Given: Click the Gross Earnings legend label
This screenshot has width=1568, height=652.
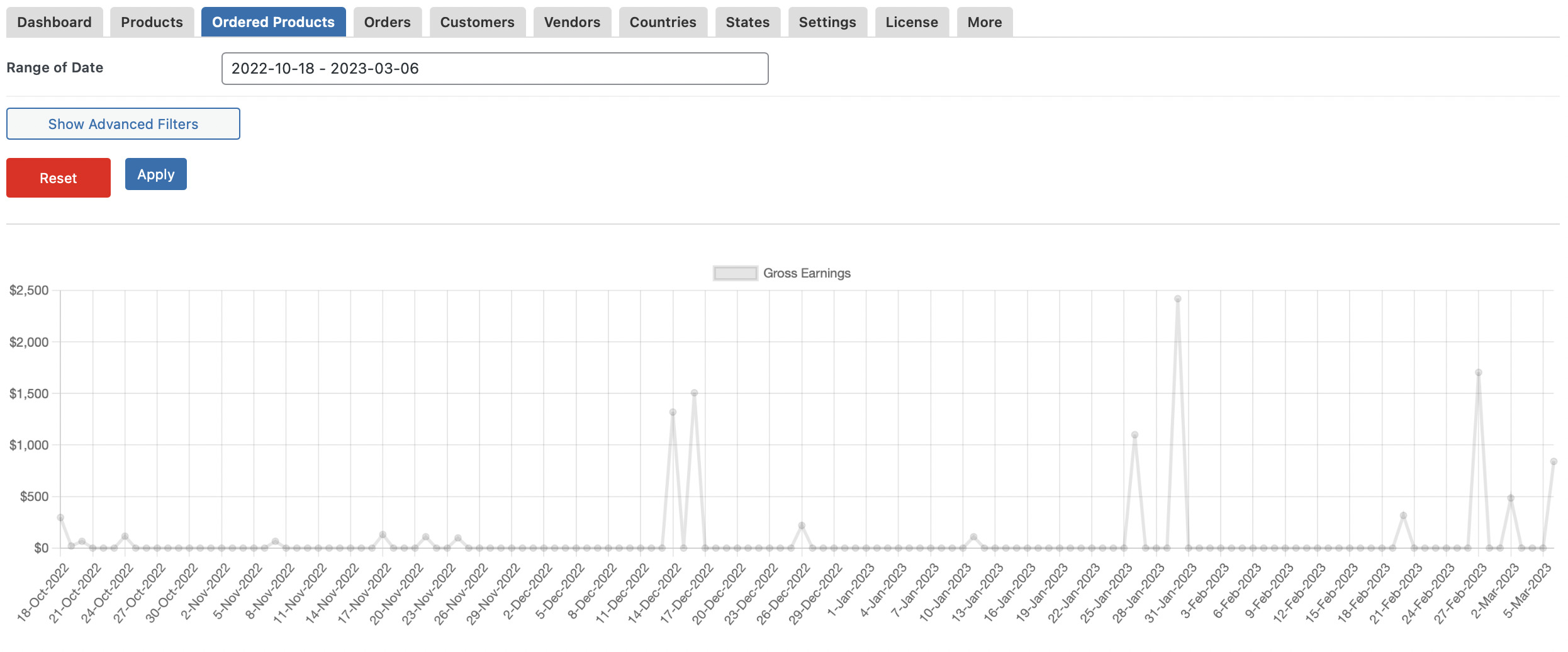Looking at the screenshot, I should [807, 273].
